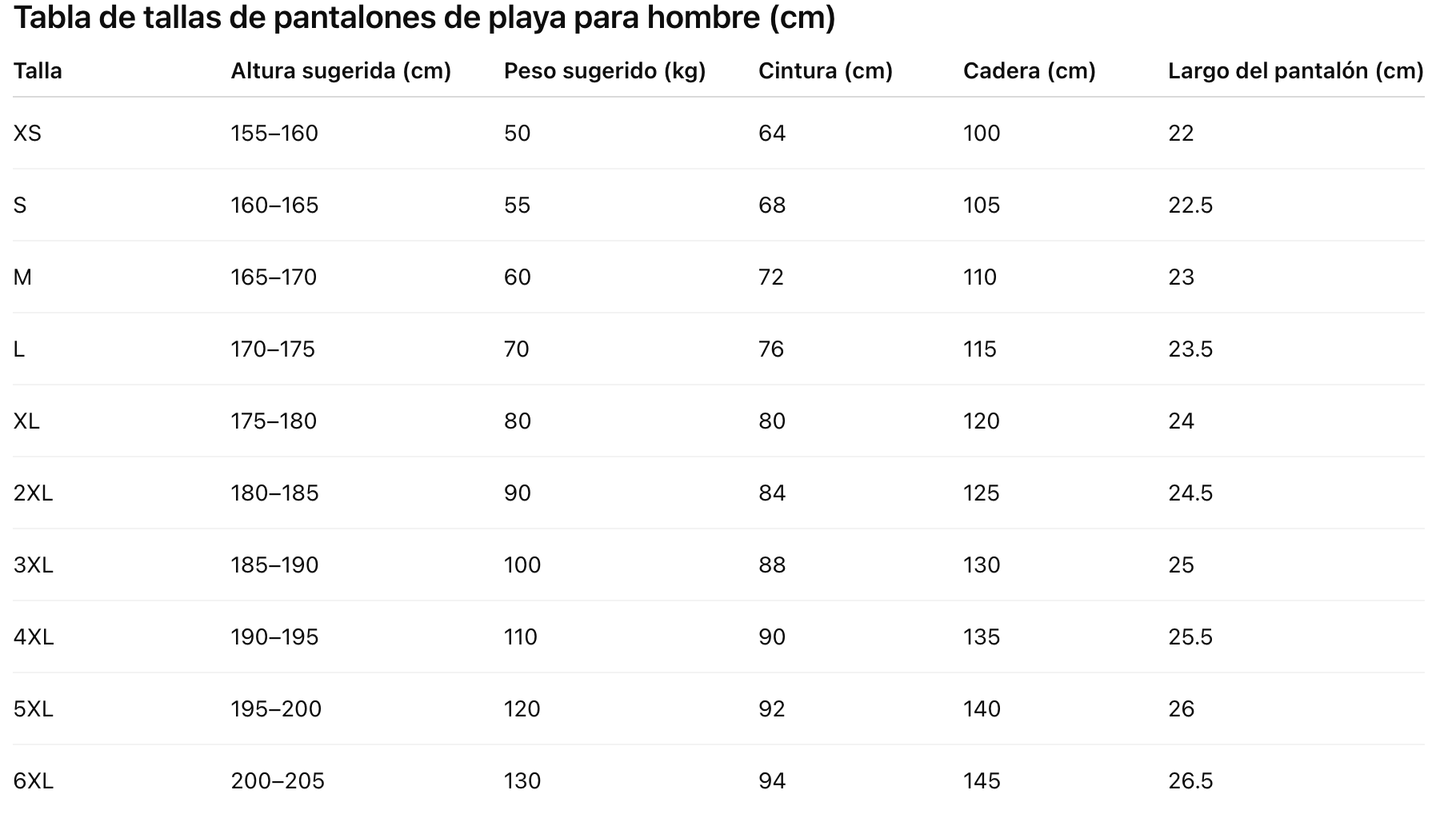Click the Cadera (cm) column header
Image resolution: width=1456 pixels, height=822 pixels.
click(x=1029, y=71)
